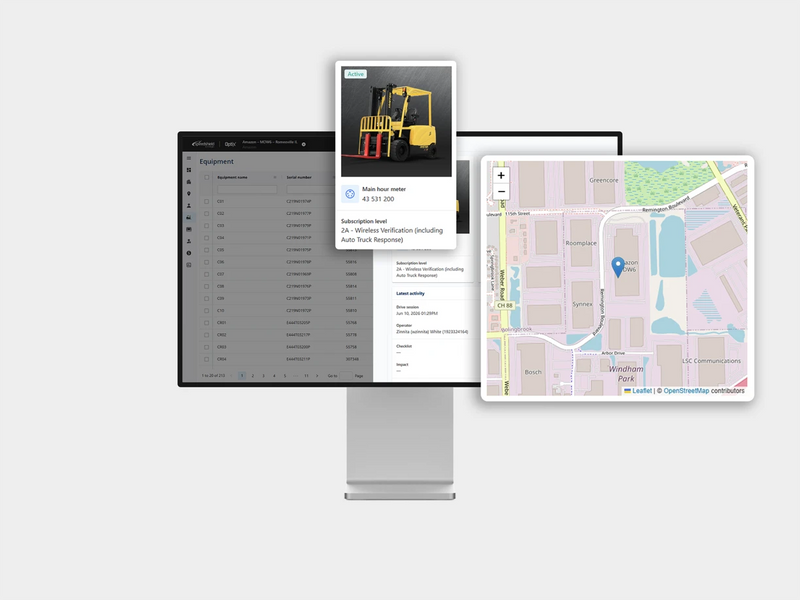The height and width of the screenshot is (600, 800).
Task: Click the settings gear beside site name
Action: point(304,144)
